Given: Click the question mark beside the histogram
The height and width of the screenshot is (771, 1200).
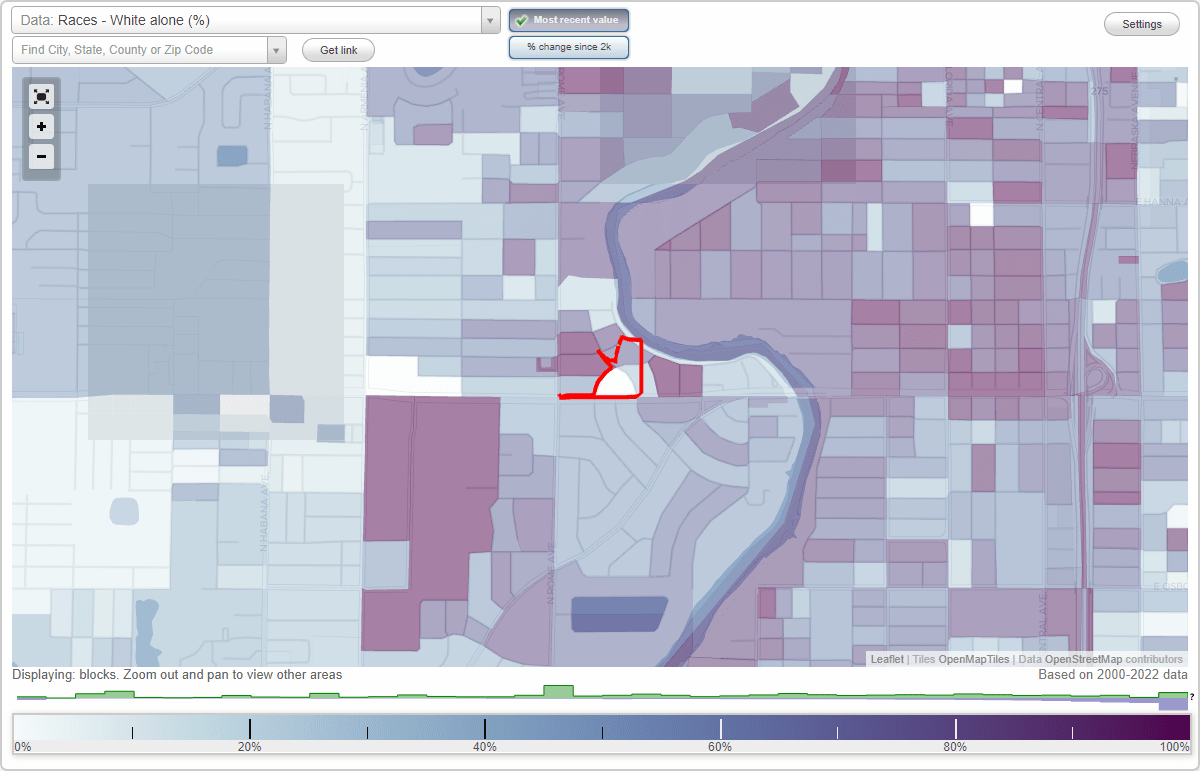Looking at the screenshot, I should (x=1192, y=697).
